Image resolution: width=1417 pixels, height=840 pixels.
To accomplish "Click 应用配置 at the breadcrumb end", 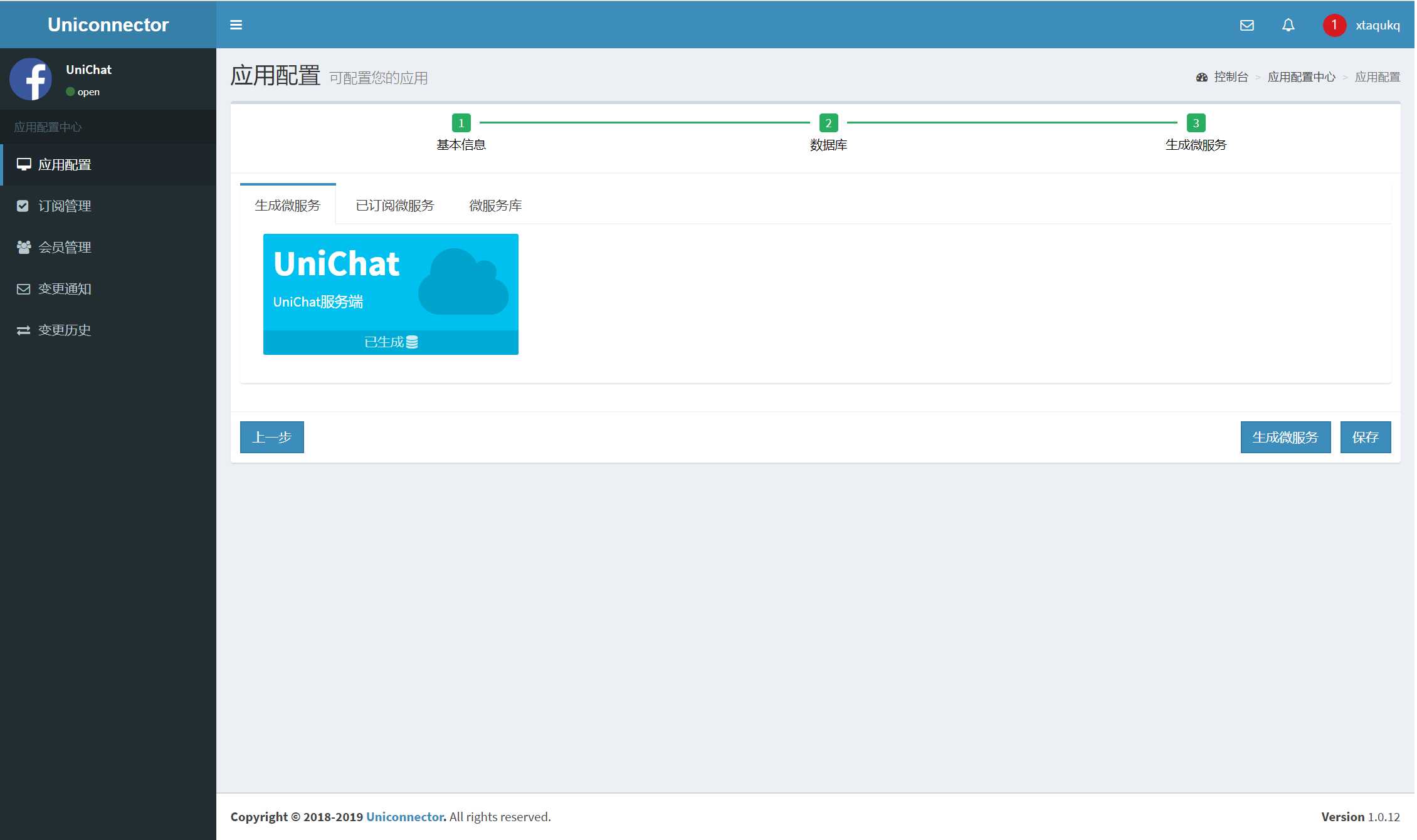I will pyautogui.click(x=1377, y=77).
